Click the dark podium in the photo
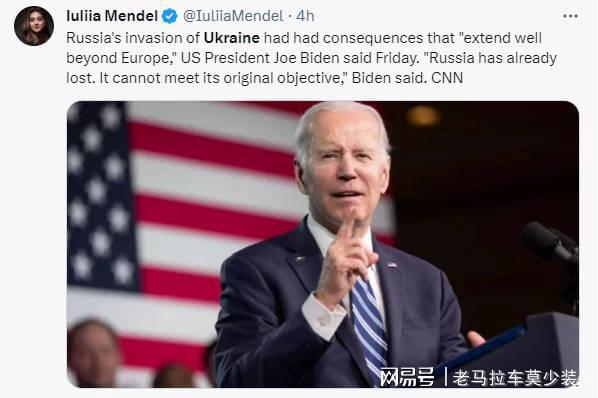The height and width of the screenshot is (398, 598). [x=534, y=349]
